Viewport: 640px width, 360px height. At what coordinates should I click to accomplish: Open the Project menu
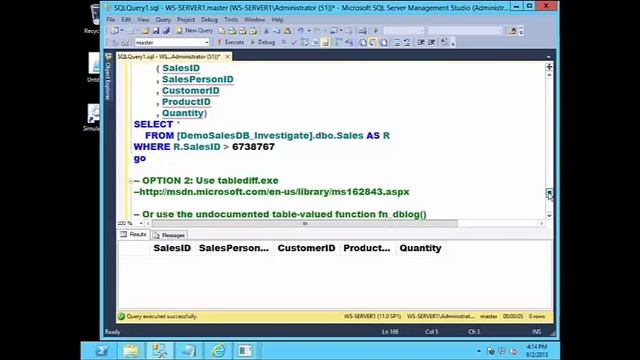[x=186, y=20]
